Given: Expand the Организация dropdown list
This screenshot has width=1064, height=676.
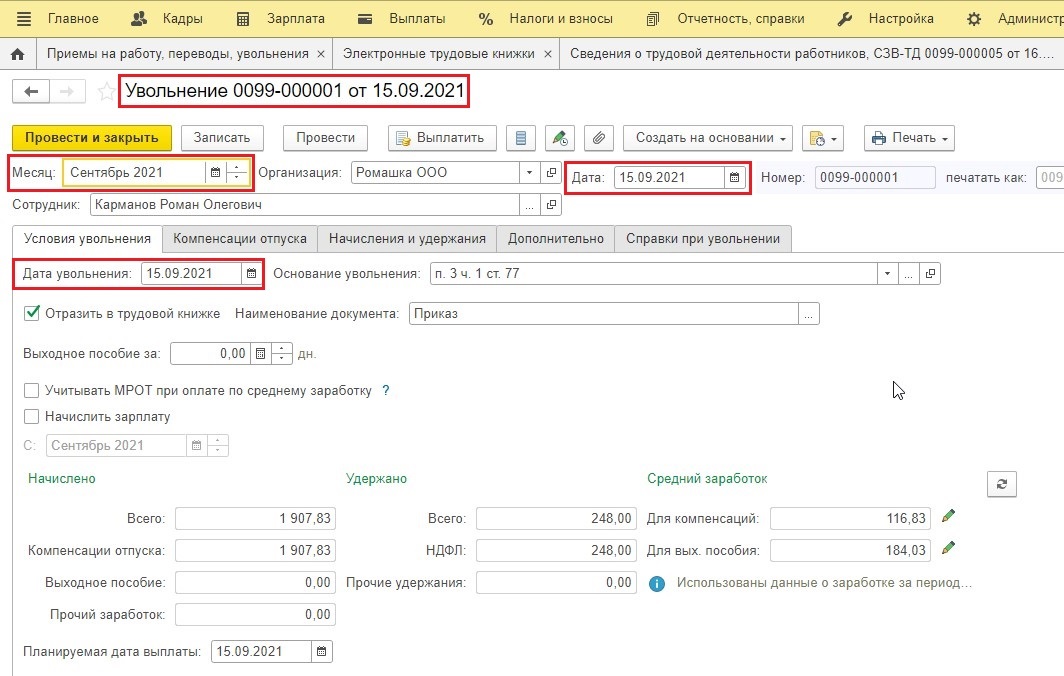Looking at the screenshot, I should coord(529,172).
